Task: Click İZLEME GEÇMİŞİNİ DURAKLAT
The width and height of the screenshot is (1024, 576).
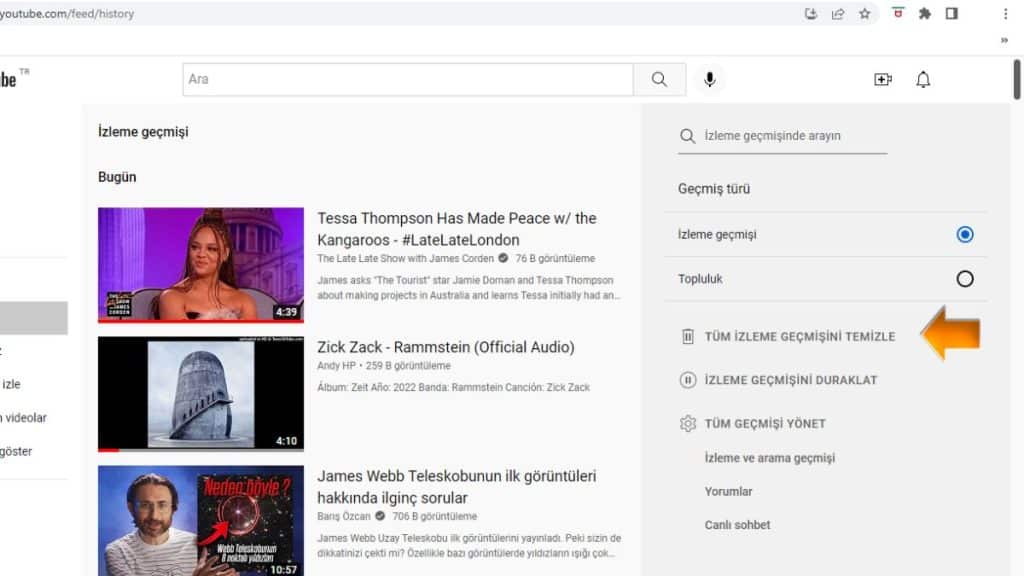Action: (x=790, y=380)
